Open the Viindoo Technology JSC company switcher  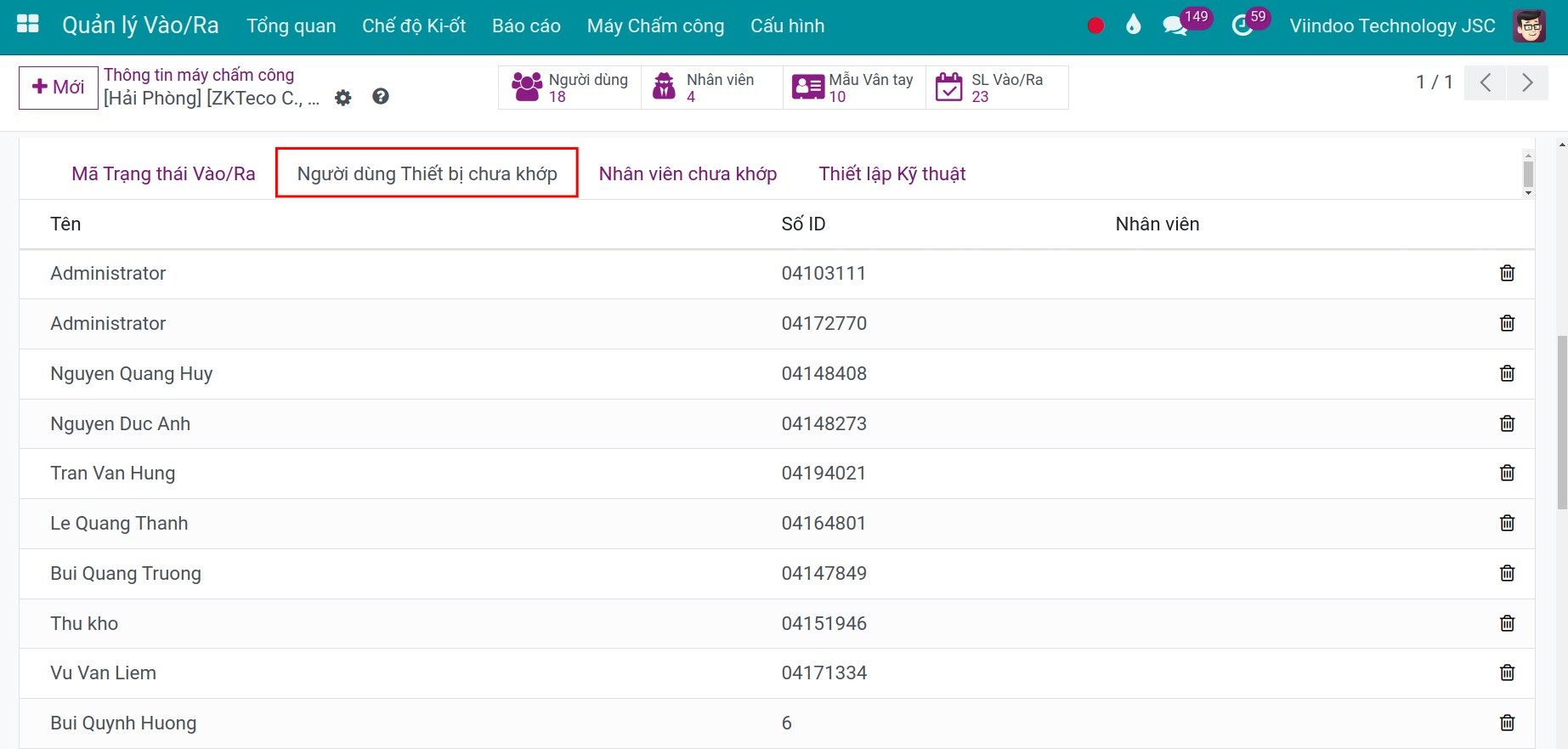point(1392,26)
